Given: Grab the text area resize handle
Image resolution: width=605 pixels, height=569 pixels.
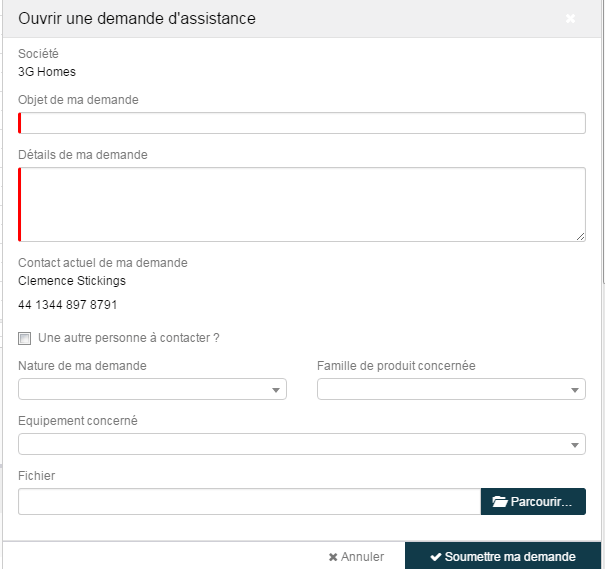Looking at the screenshot, I should 580,236.
